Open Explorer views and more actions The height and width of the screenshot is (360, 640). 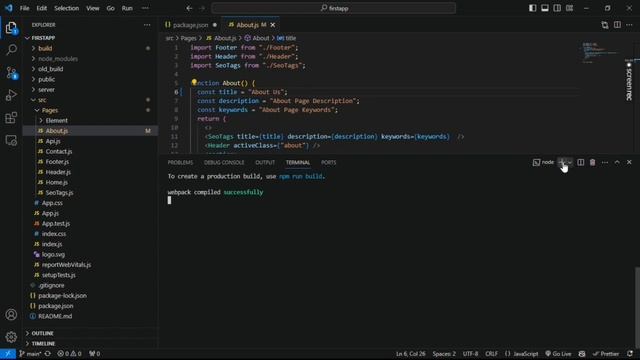pyautogui.click(x=147, y=25)
